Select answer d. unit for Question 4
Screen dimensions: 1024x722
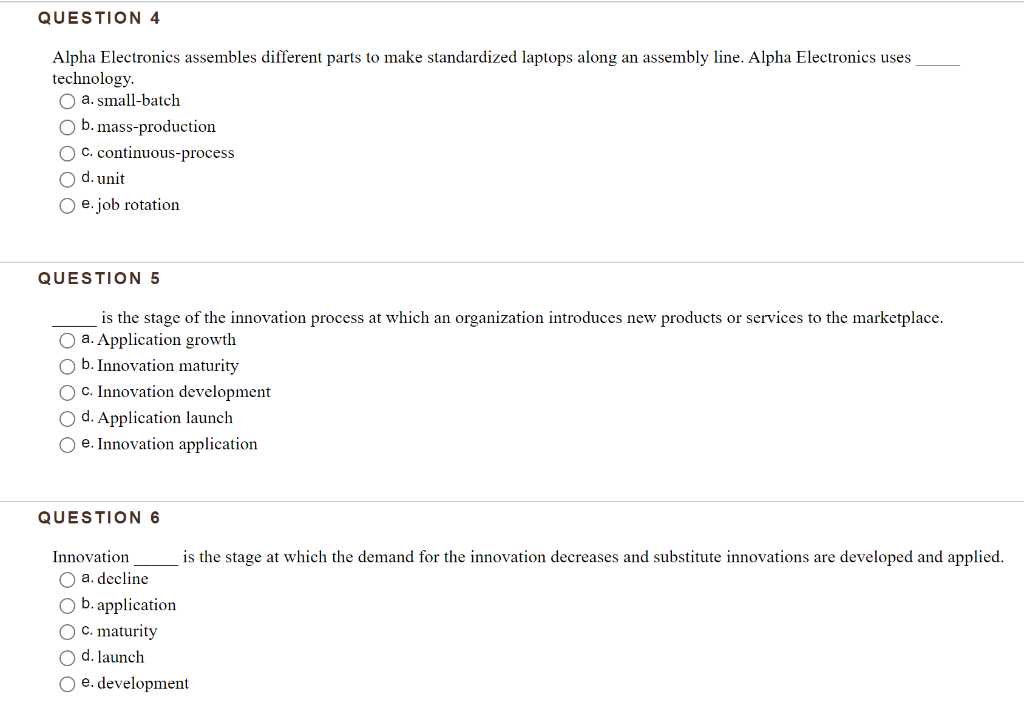pyautogui.click(x=66, y=179)
